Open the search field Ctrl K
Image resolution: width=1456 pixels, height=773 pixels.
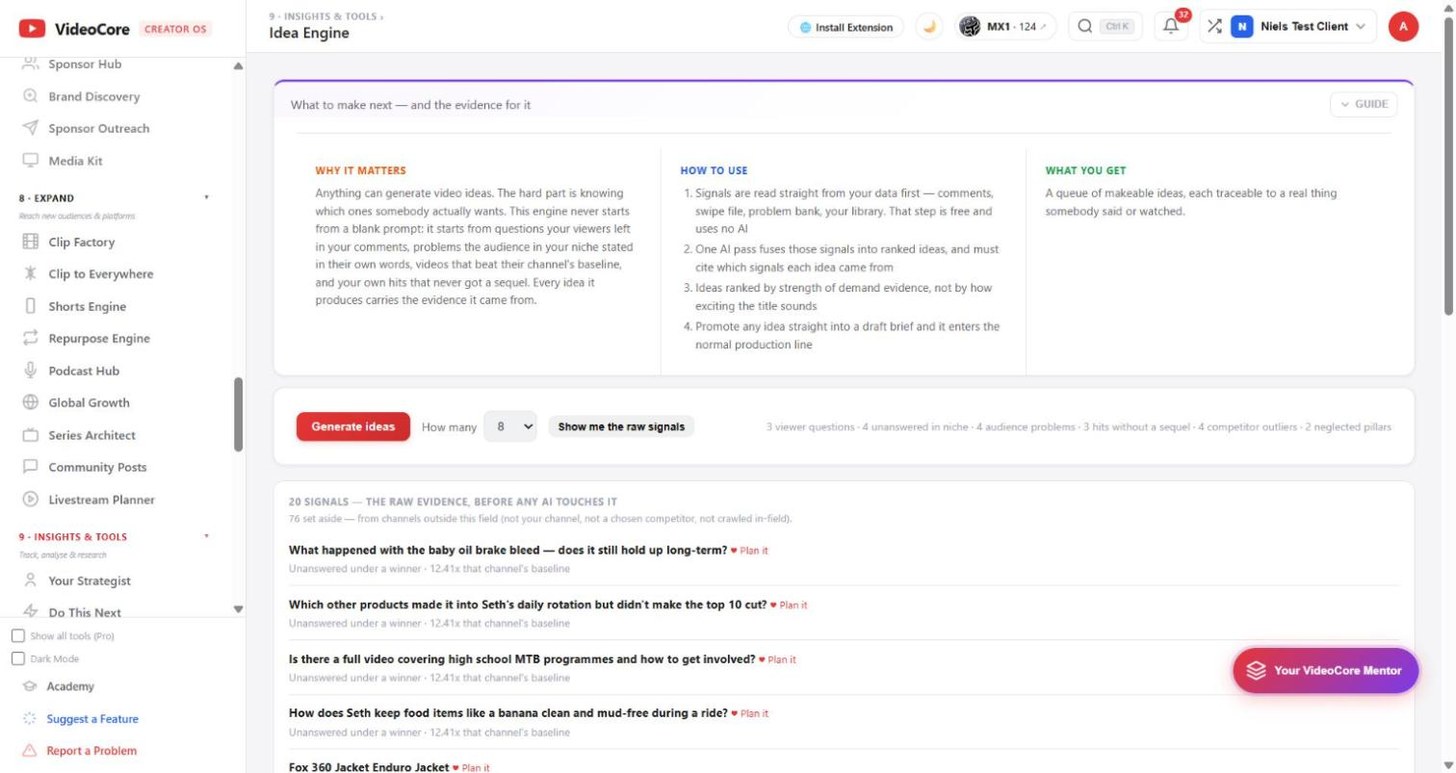coord(1105,27)
